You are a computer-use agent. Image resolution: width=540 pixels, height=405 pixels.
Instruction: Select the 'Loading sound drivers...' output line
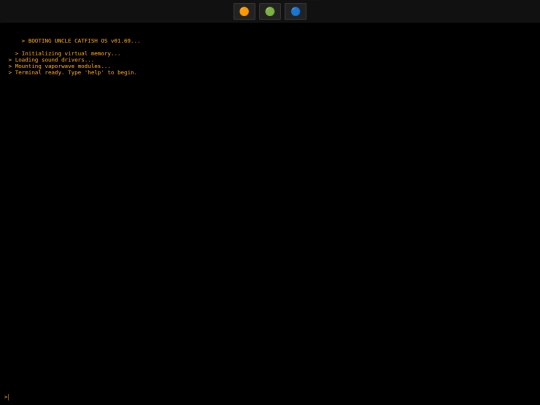(x=51, y=60)
